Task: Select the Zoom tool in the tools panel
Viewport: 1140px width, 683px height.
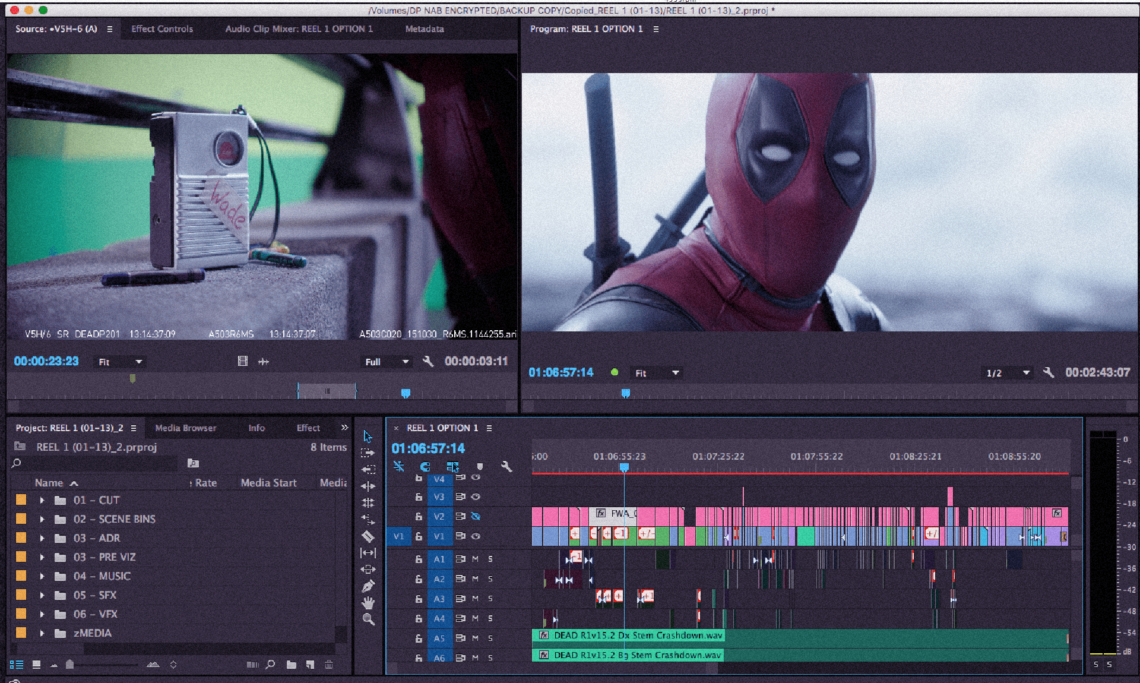Action: click(368, 620)
